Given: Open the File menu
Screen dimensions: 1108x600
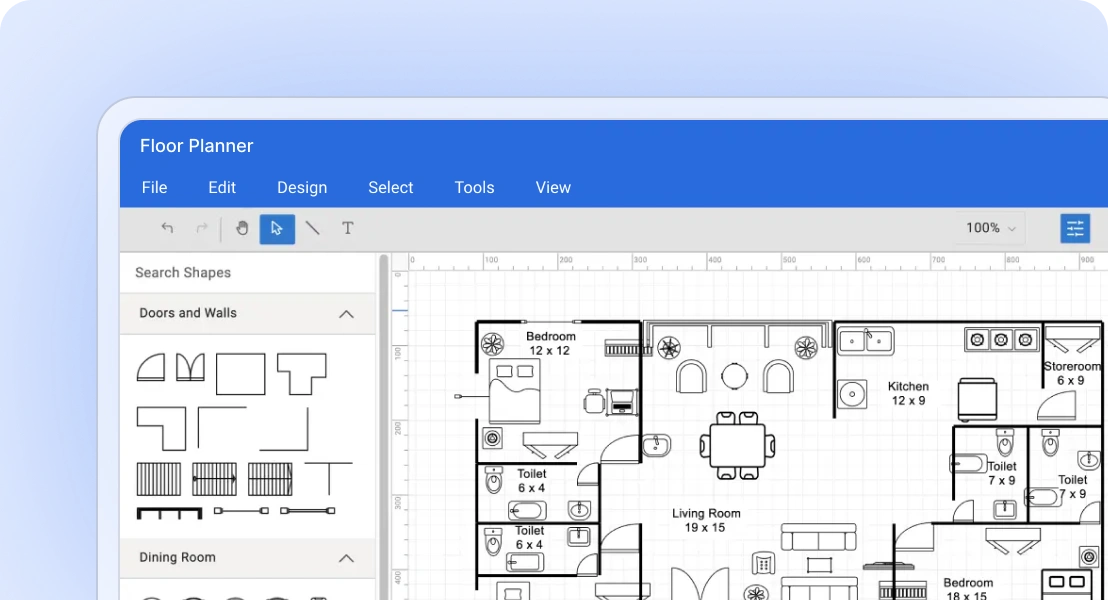Looking at the screenshot, I should coord(154,187).
